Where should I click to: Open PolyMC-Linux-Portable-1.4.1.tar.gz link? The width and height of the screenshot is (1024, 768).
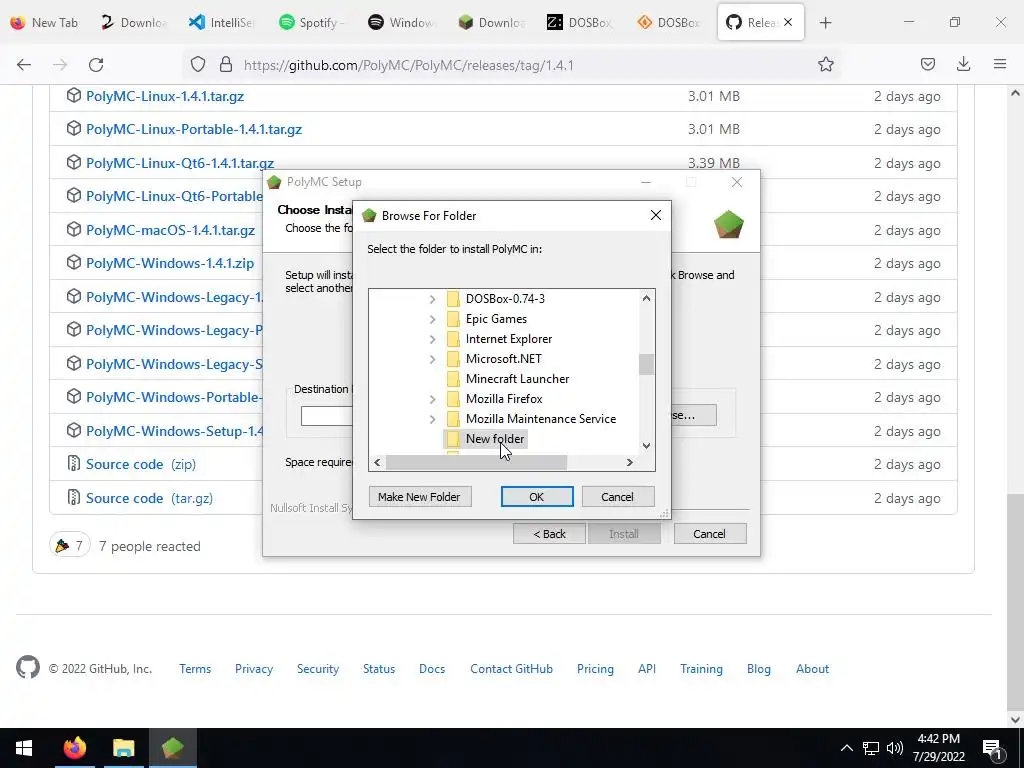coord(194,129)
